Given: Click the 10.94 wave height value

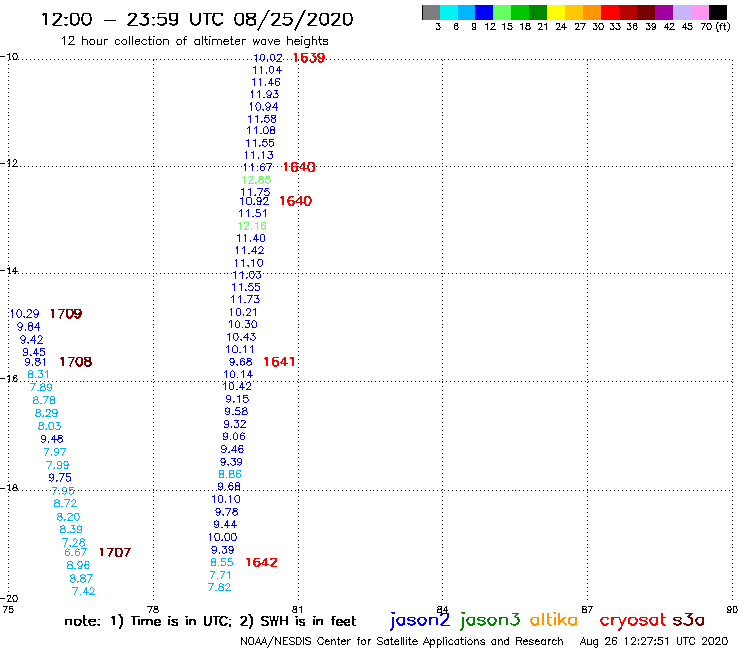Looking at the screenshot, I should [263, 107].
